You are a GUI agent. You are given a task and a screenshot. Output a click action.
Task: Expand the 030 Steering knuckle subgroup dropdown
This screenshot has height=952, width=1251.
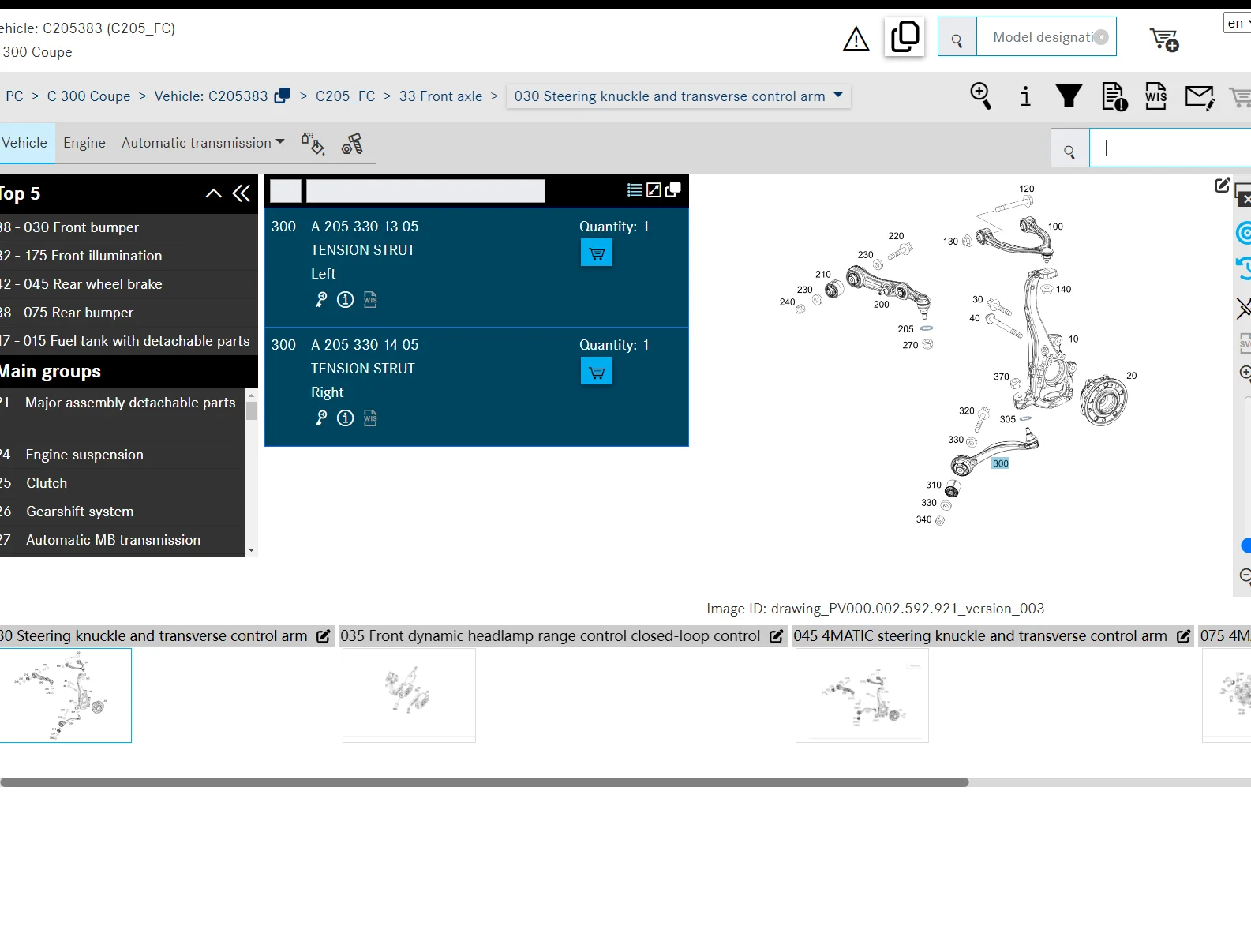pos(679,96)
